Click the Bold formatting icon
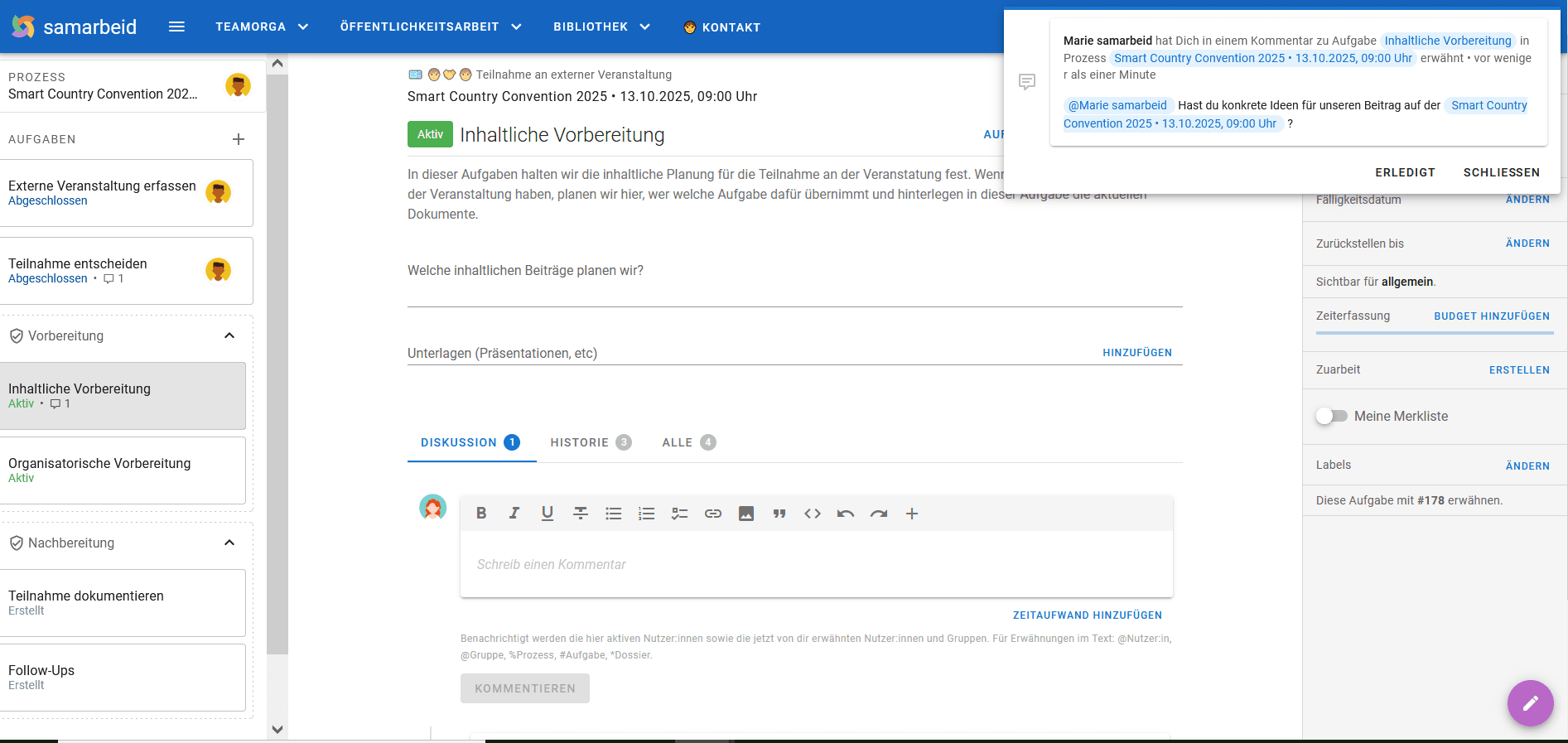 tap(481, 514)
